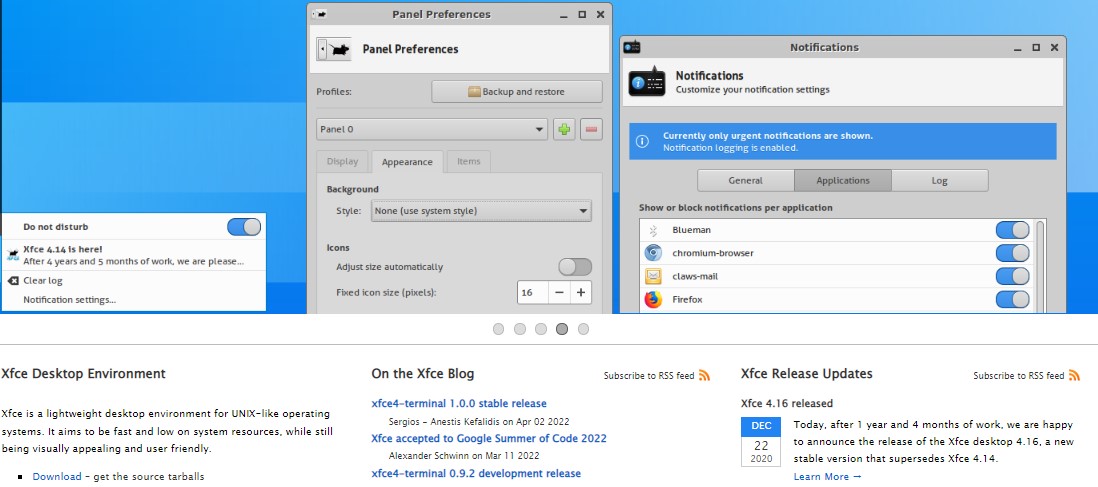Toggle Firefox notifications switch

(x=1013, y=299)
